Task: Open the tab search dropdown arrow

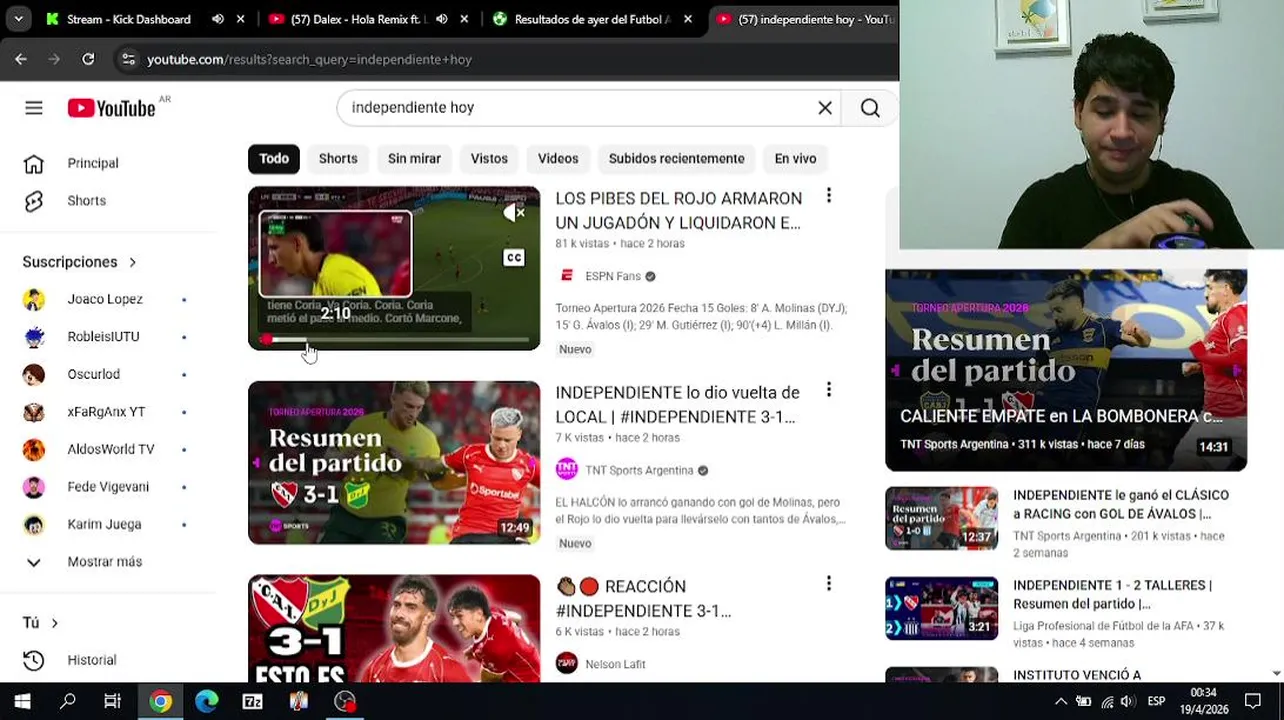Action: coord(19,19)
